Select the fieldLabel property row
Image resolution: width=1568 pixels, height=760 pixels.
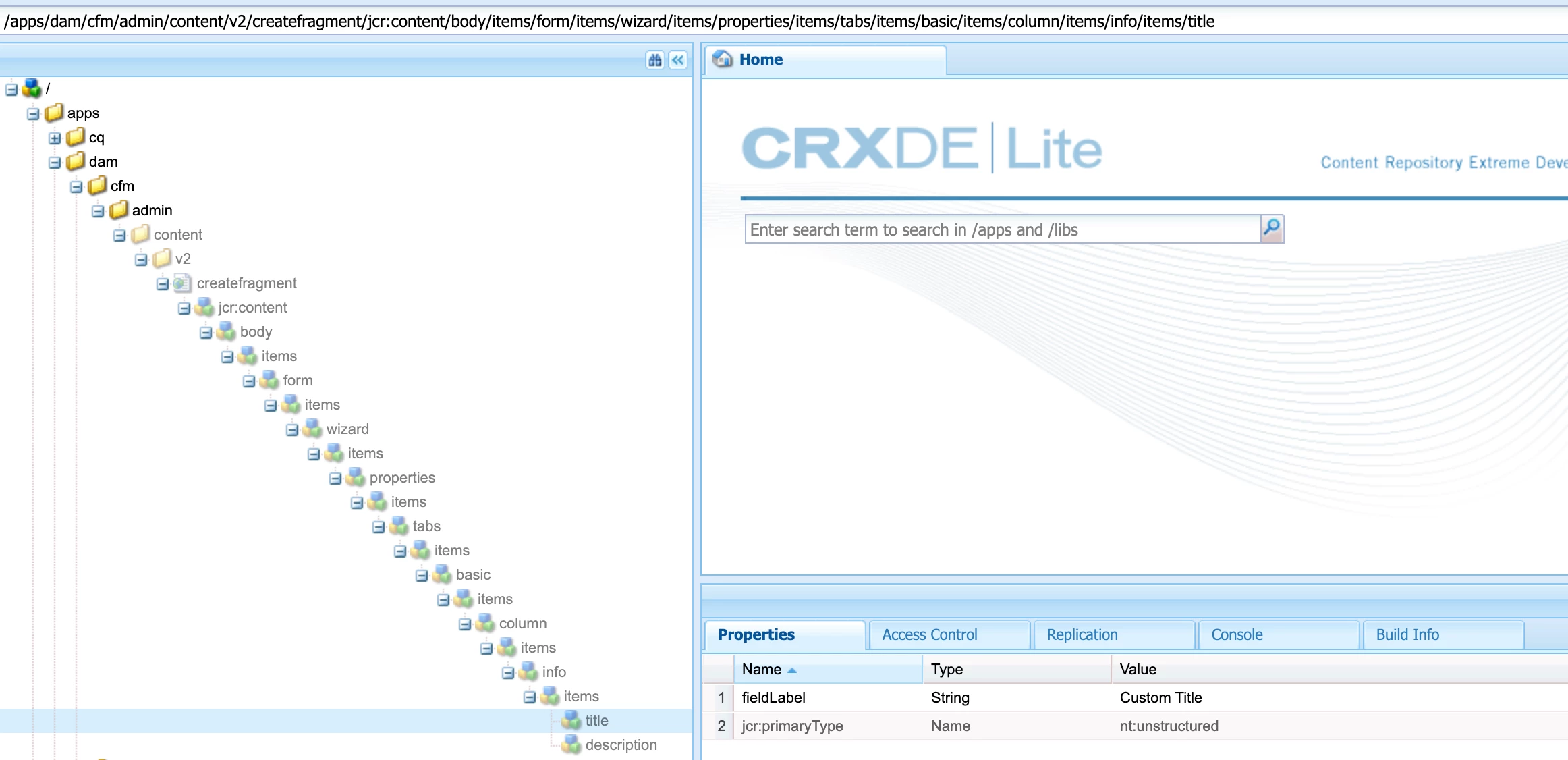click(773, 697)
